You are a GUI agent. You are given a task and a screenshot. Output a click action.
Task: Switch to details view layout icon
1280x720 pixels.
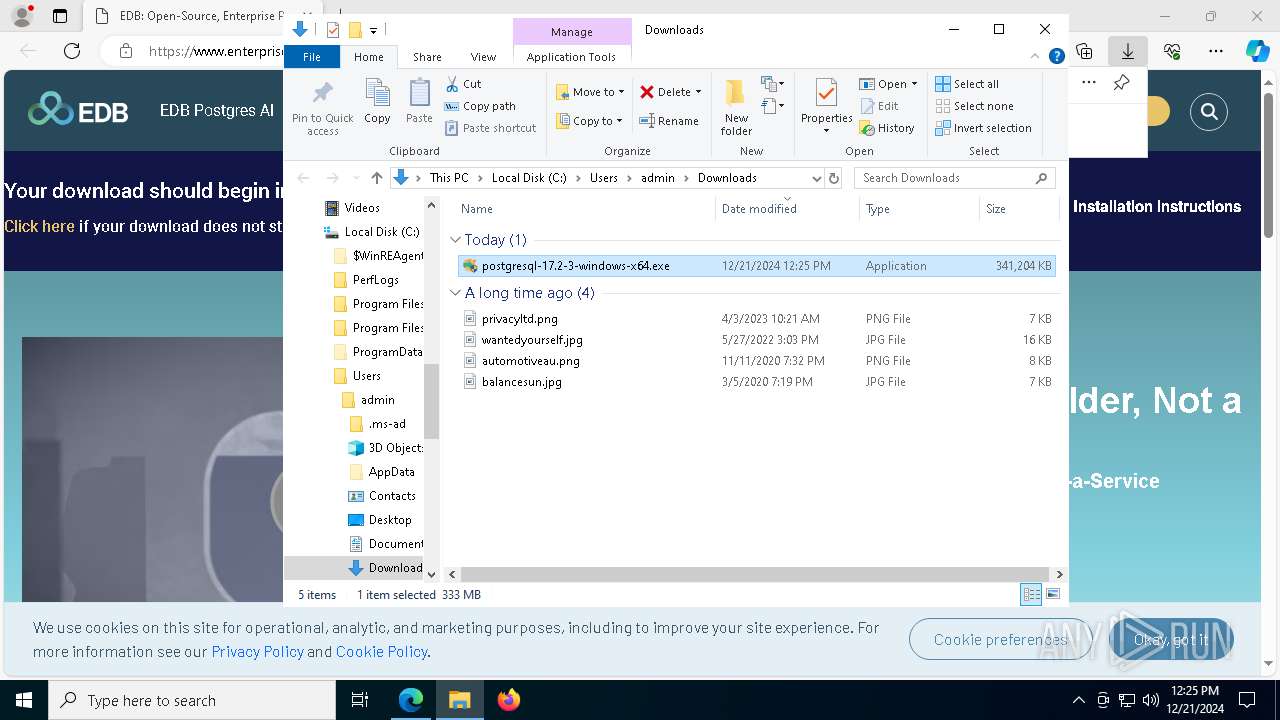[1031, 595]
